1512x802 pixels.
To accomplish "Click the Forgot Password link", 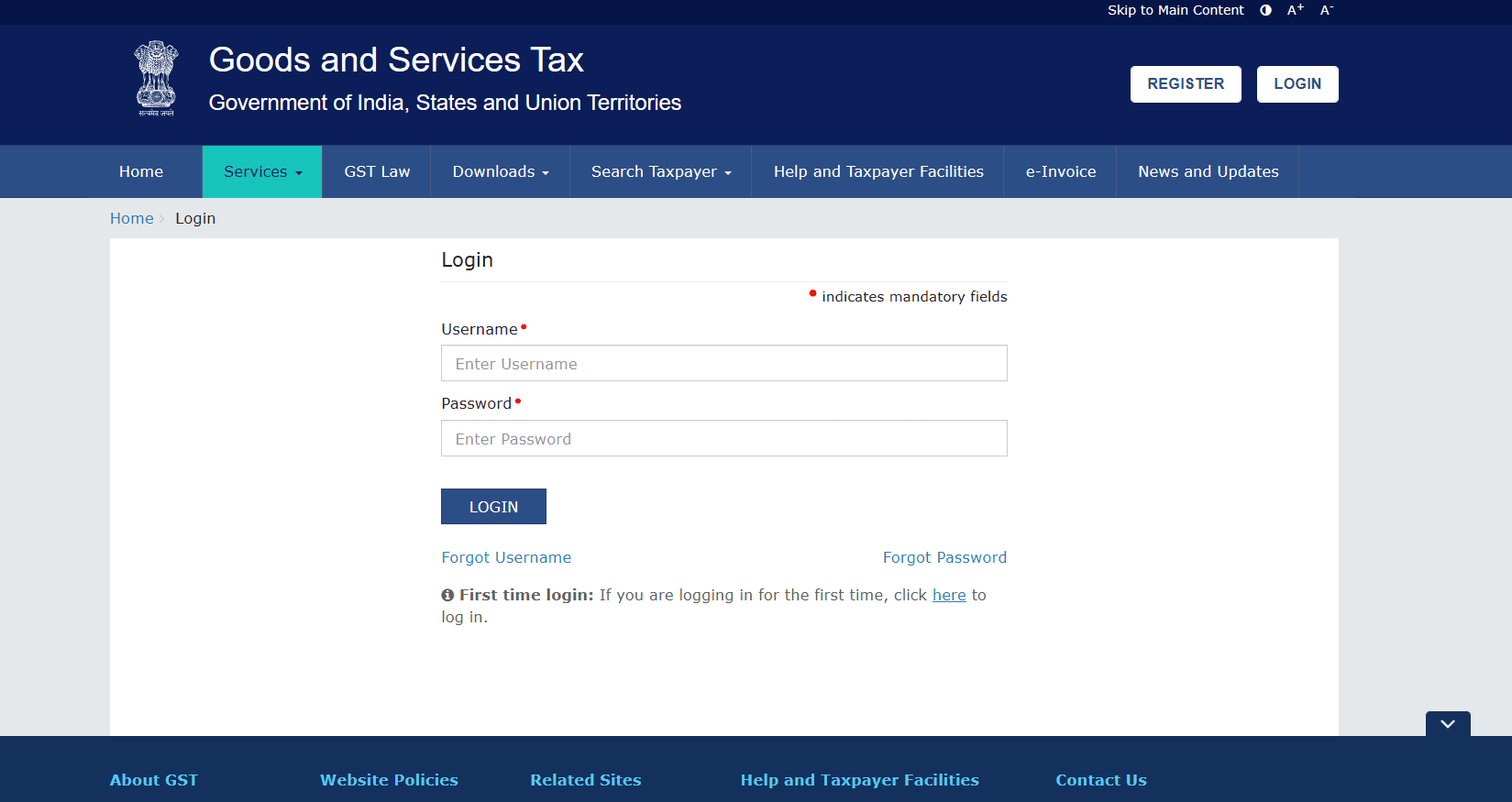I will [x=944, y=557].
